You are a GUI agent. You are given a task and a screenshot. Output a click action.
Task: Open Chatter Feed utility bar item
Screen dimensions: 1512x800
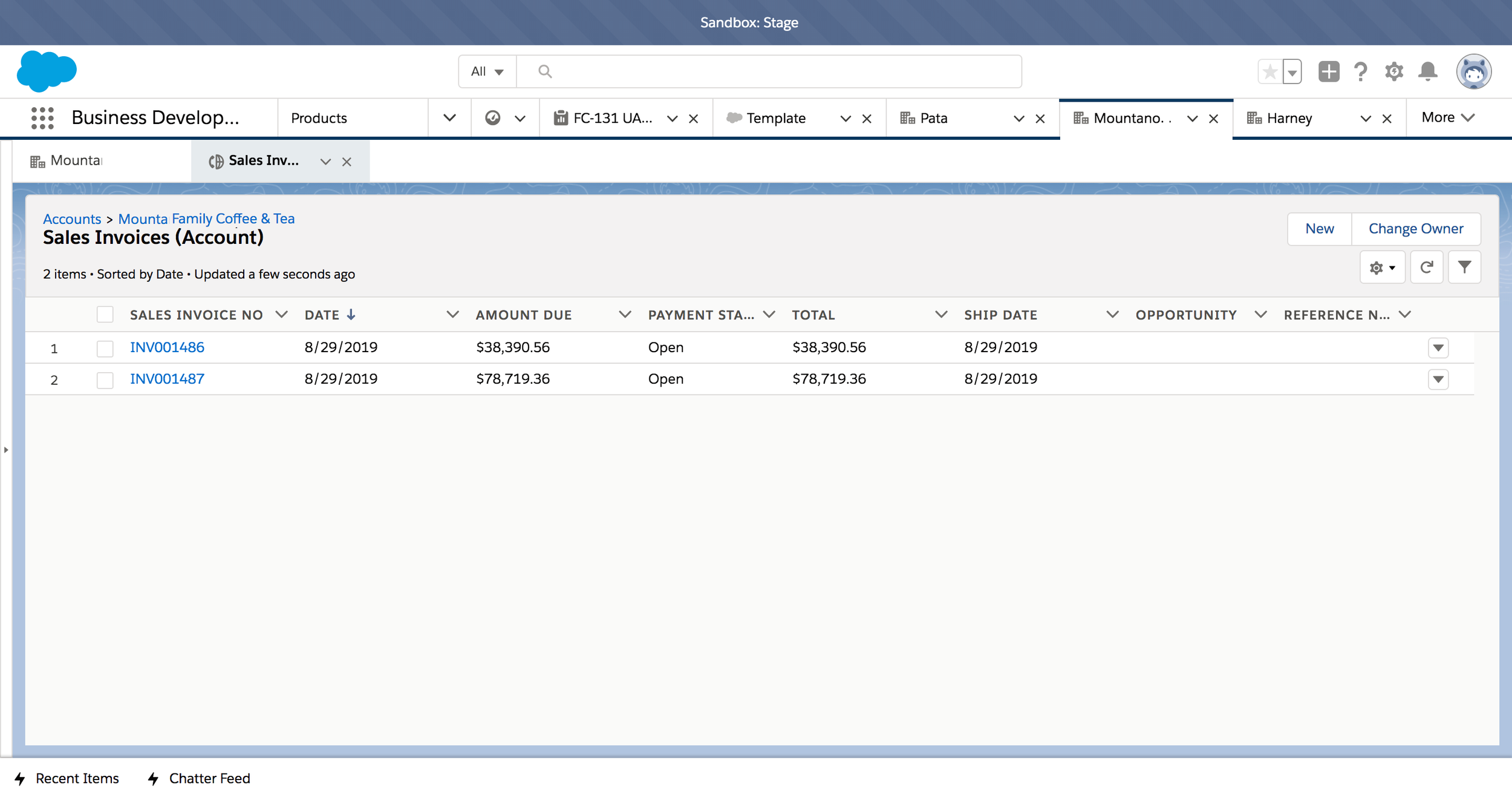[x=199, y=779]
